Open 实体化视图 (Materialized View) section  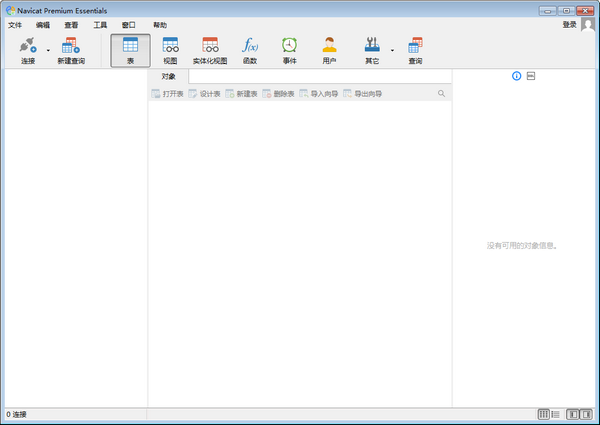click(x=210, y=48)
